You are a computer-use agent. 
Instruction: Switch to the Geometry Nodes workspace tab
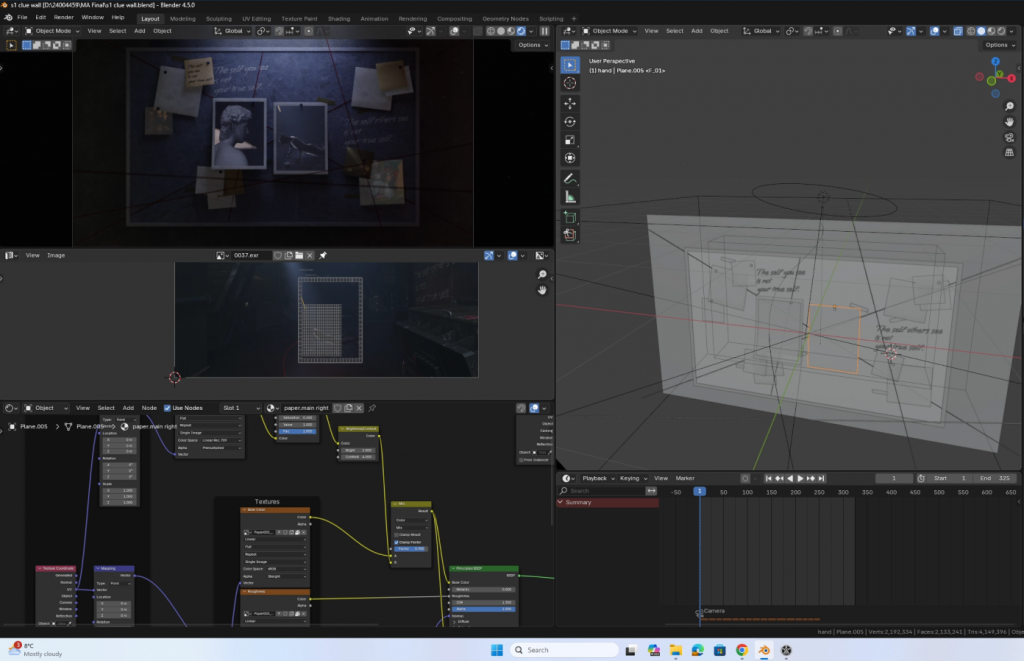pos(505,18)
